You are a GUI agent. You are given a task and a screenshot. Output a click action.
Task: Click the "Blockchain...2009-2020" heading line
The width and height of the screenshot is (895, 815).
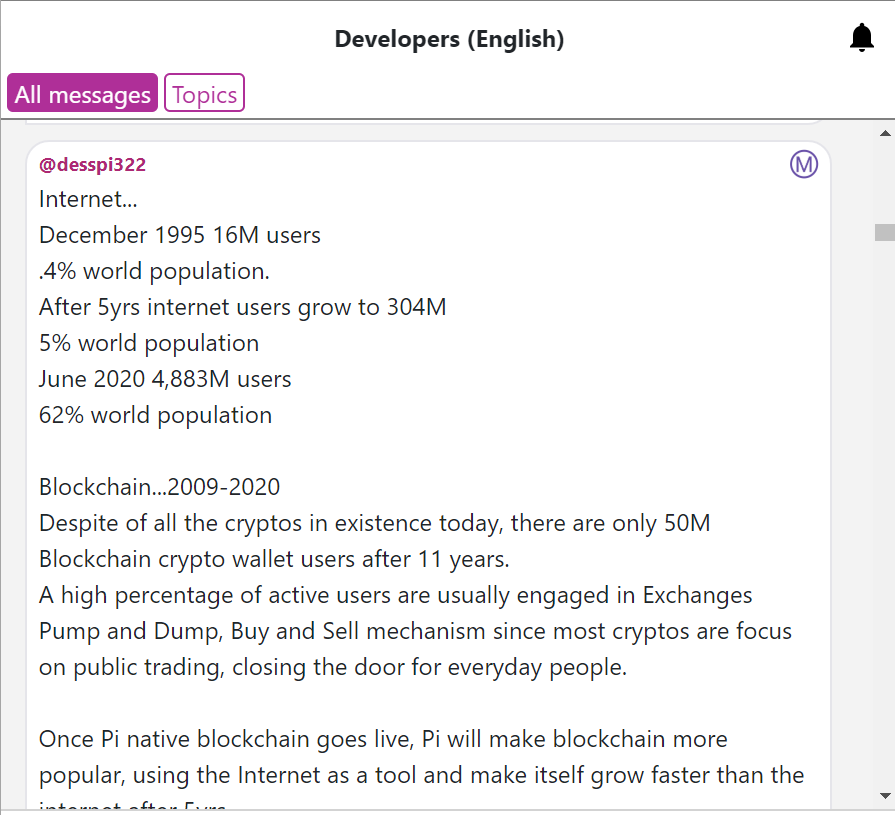(x=160, y=487)
